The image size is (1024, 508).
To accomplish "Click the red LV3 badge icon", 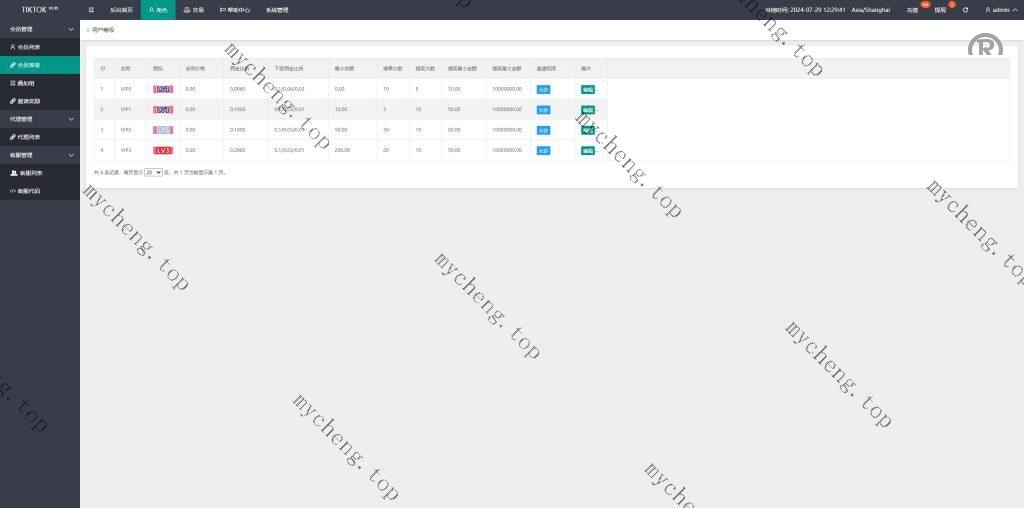I will pos(163,150).
